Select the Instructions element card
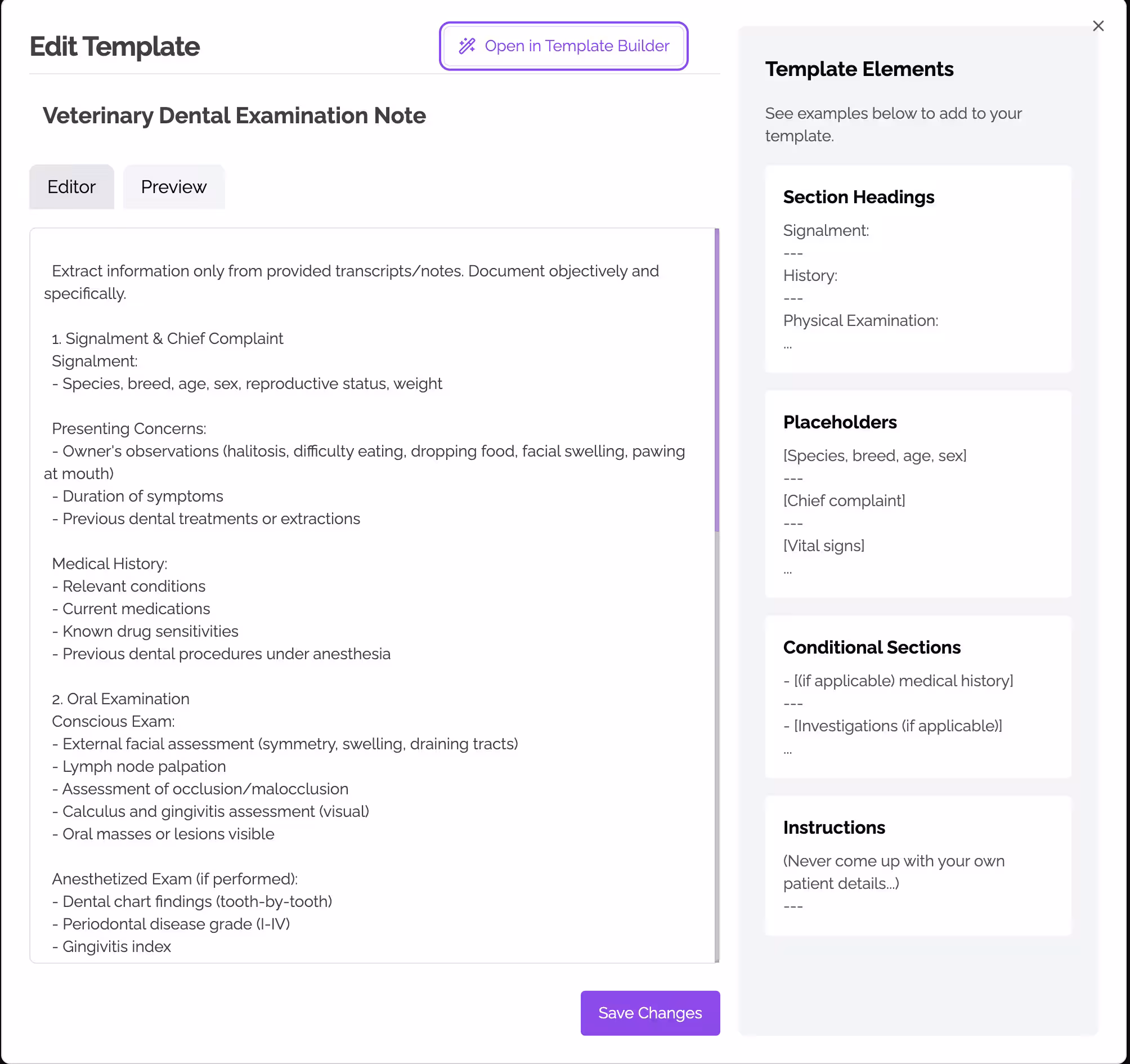Viewport: 1130px width, 1064px height. tap(917, 865)
